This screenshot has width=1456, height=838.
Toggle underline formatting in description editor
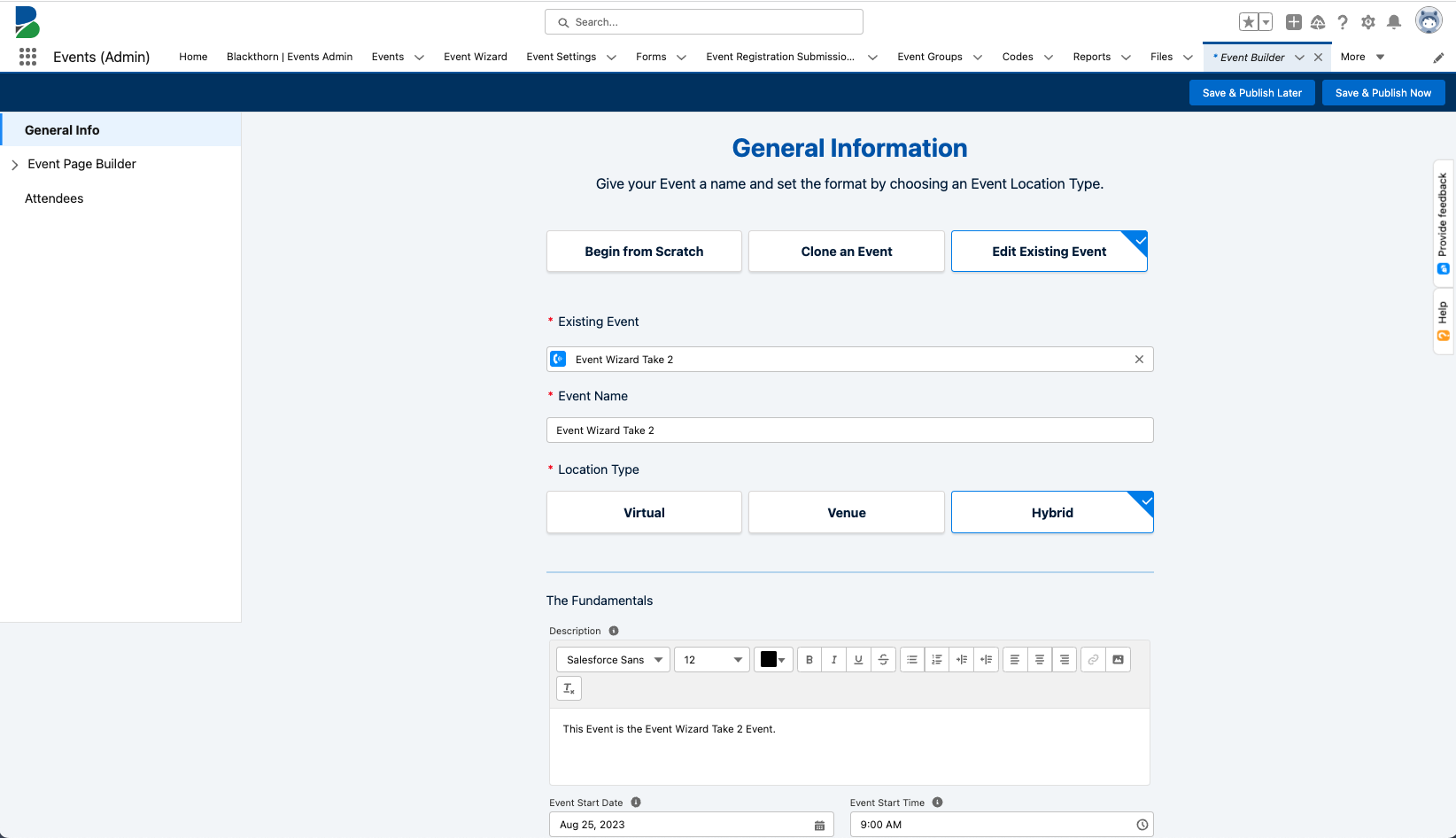859,660
